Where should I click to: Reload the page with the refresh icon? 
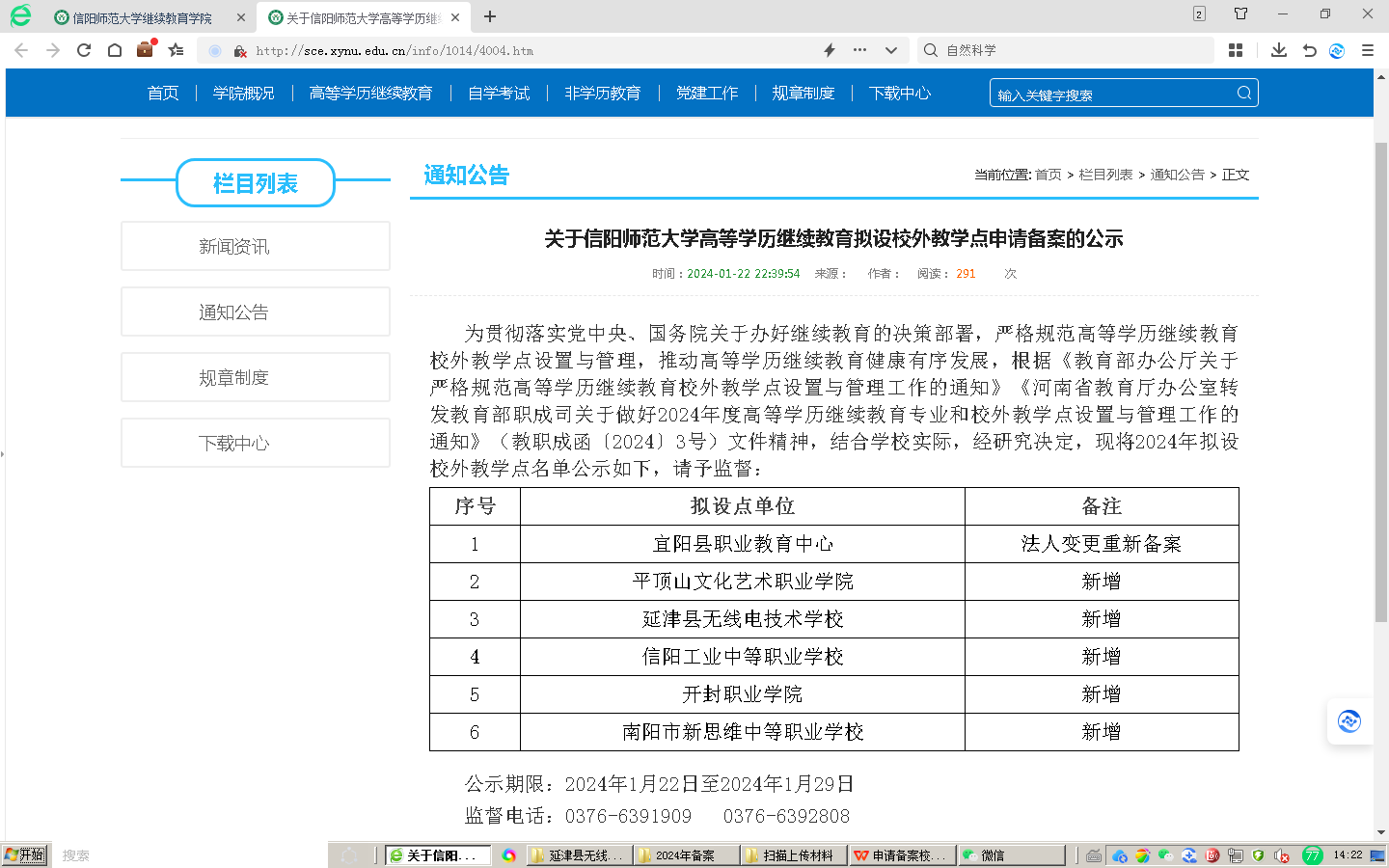tap(84, 50)
